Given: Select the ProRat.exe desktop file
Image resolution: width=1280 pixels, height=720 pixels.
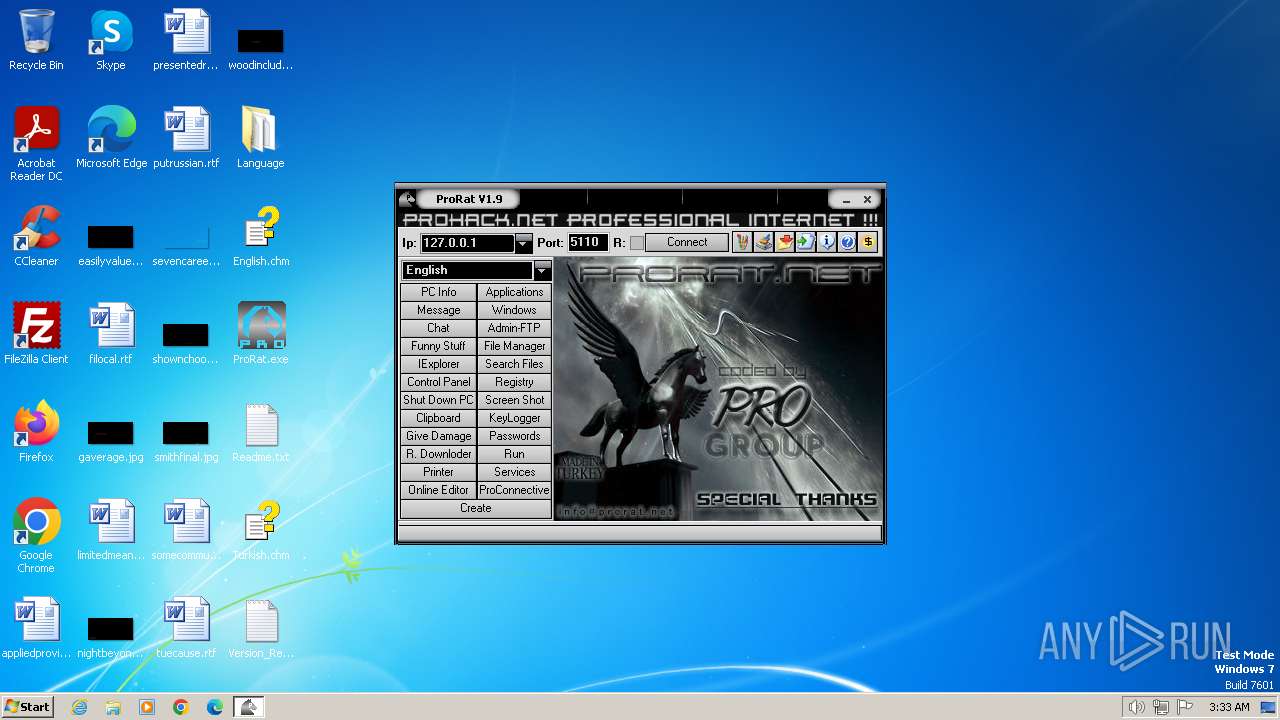Looking at the screenshot, I should click(261, 334).
